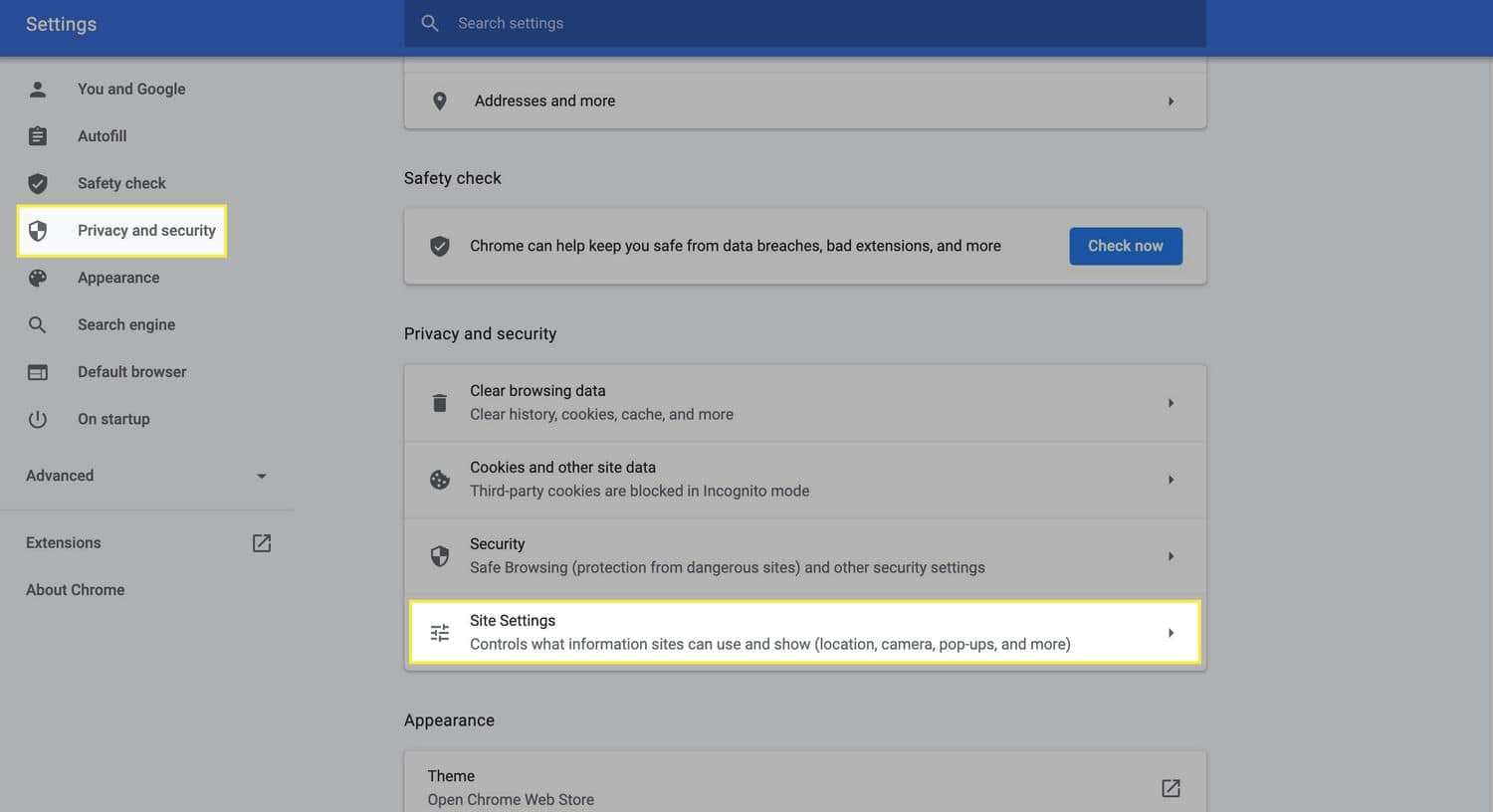Click the Safety check section heading
The height and width of the screenshot is (812, 1493).
coord(453,179)
